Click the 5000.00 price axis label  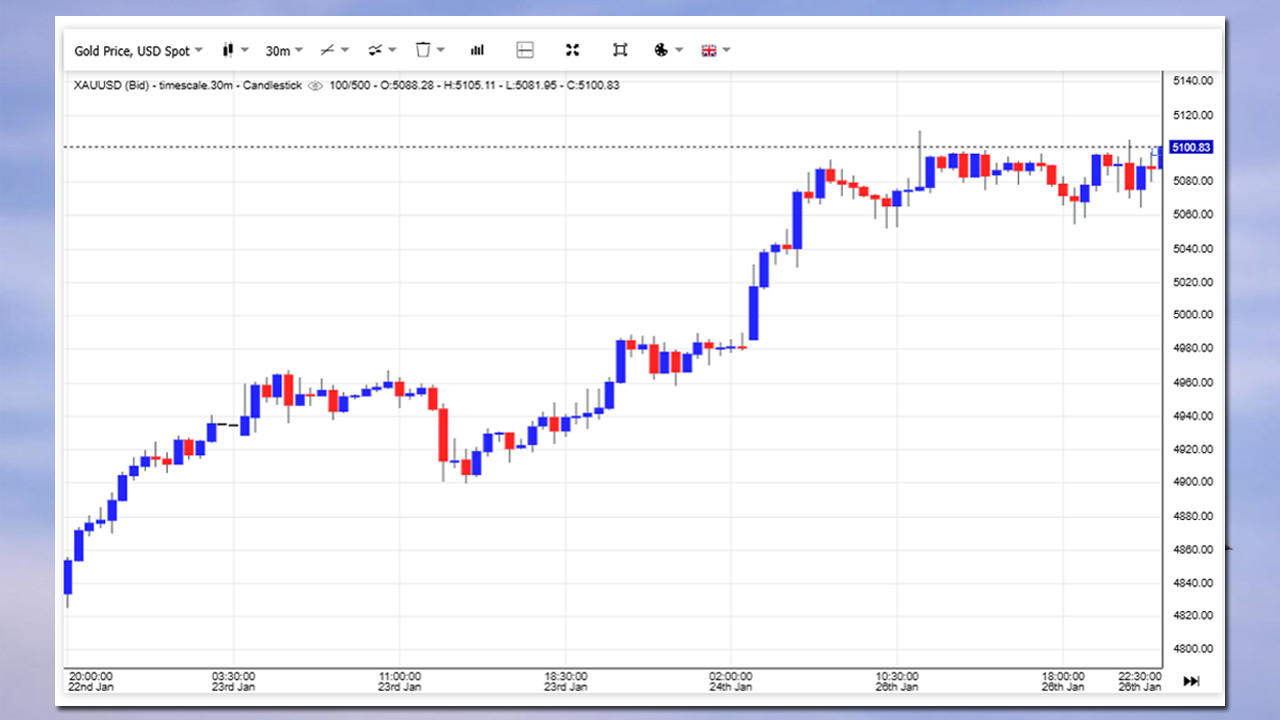(1192, 315)
